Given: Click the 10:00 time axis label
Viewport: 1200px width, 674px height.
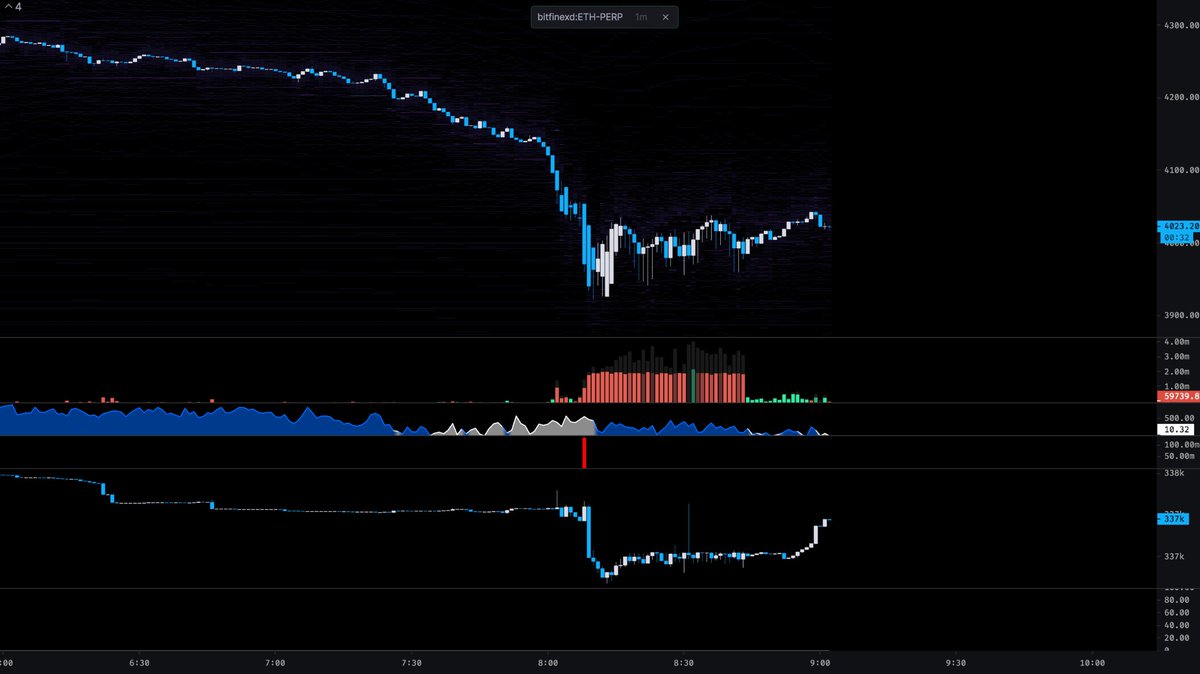Looking at the screenshot, I should coord(1093,663).
